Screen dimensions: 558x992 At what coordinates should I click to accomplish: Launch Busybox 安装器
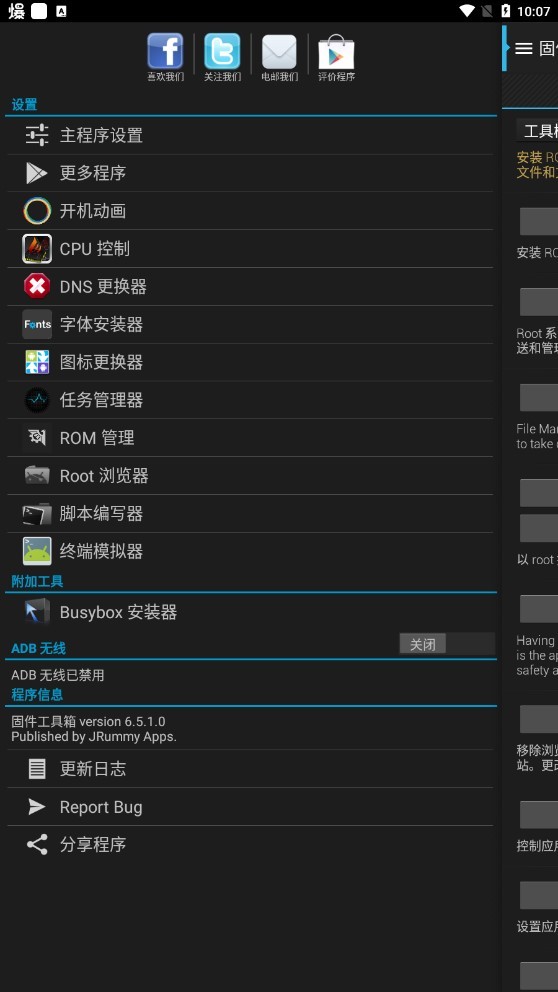tap(250, 612)
